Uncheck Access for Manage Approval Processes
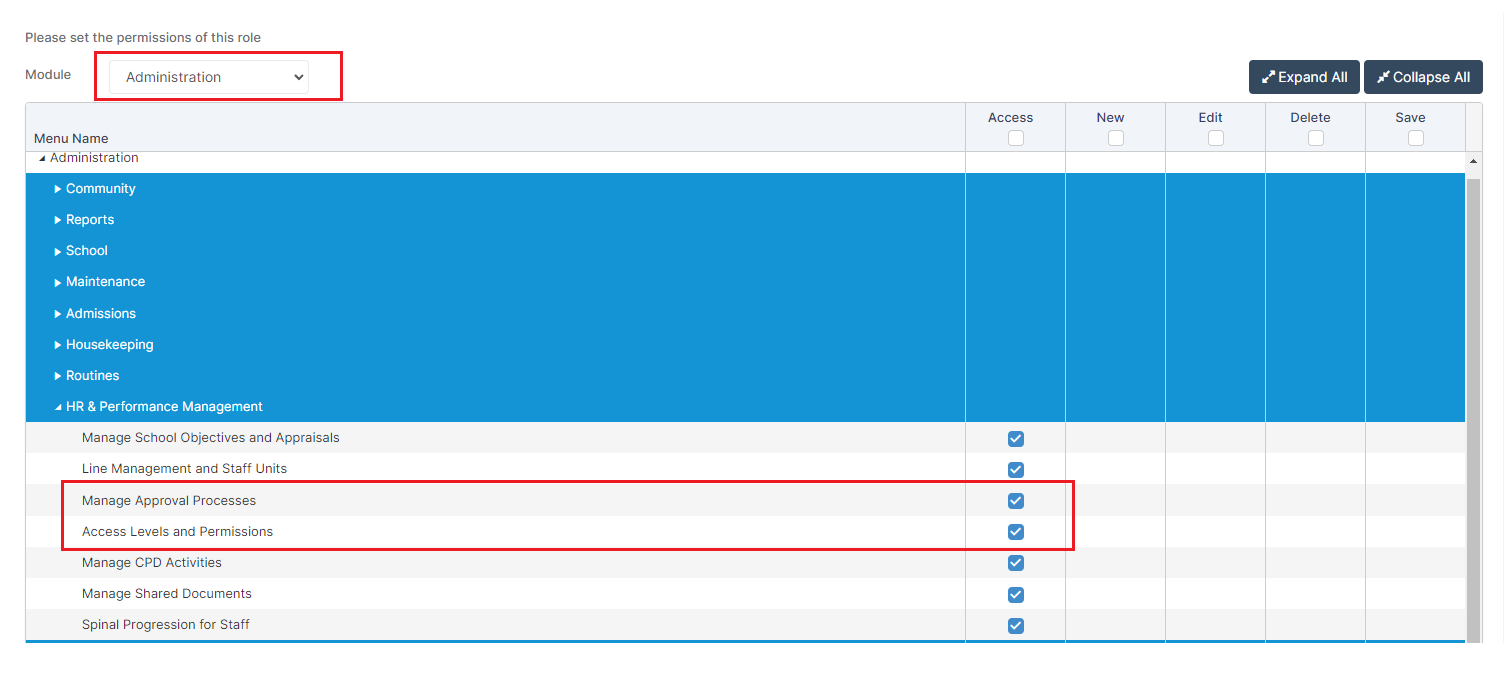This screenshot has width=1504, height=680. (1016, 501)
